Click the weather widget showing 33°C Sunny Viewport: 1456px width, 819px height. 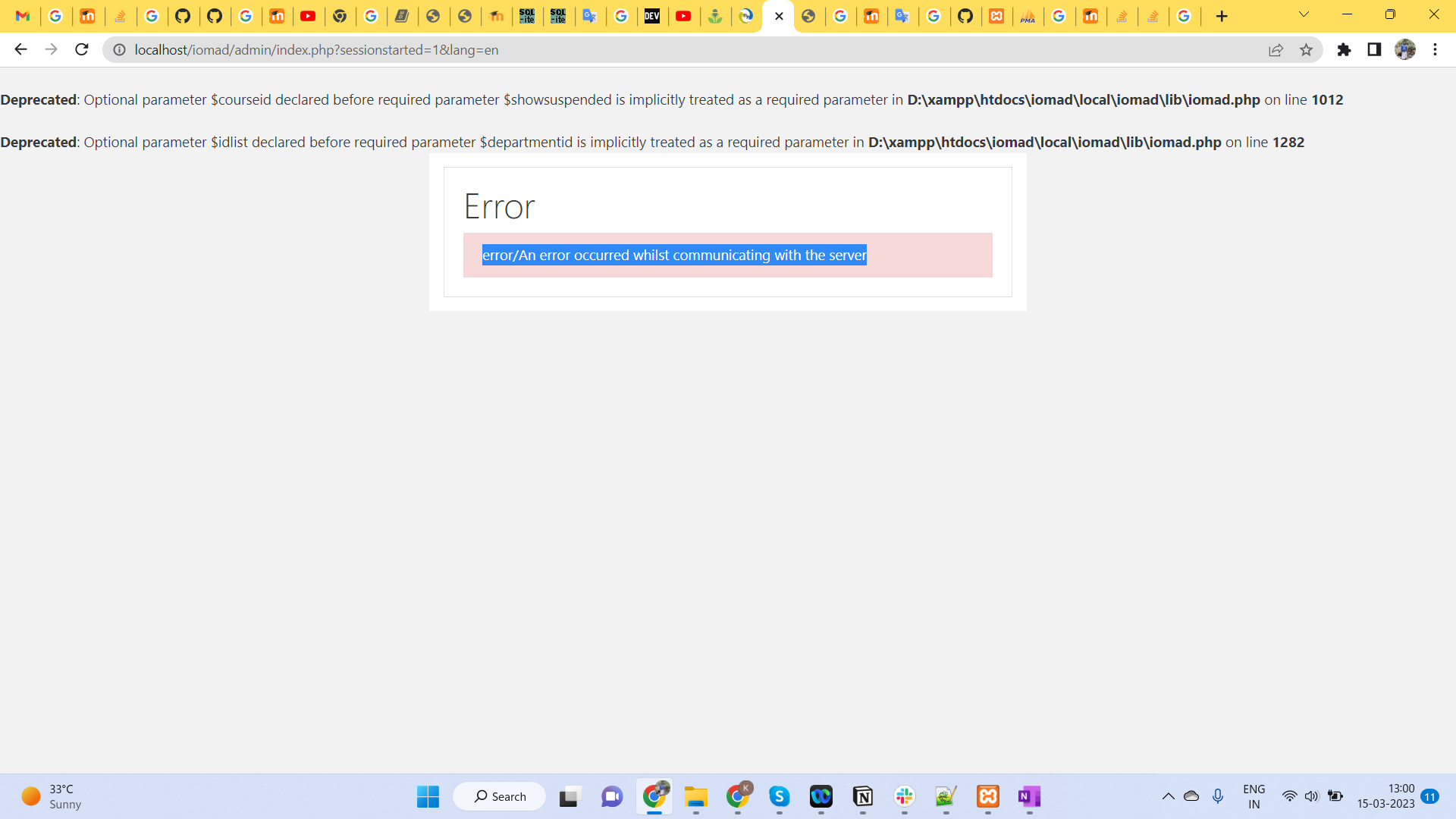point(49,795)
